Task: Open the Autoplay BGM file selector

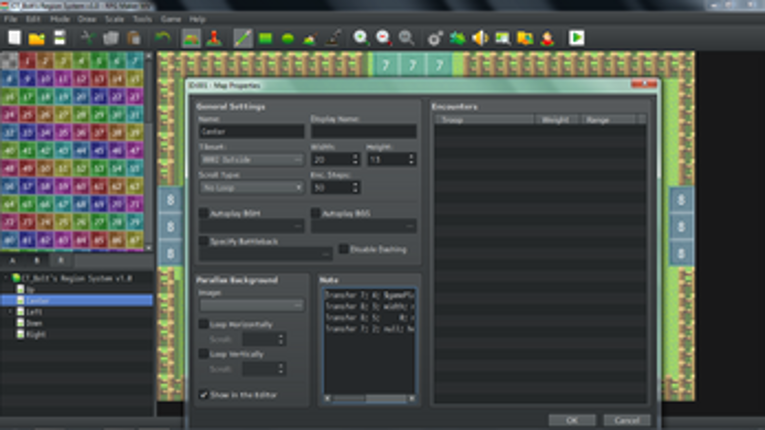Action: 251,226
